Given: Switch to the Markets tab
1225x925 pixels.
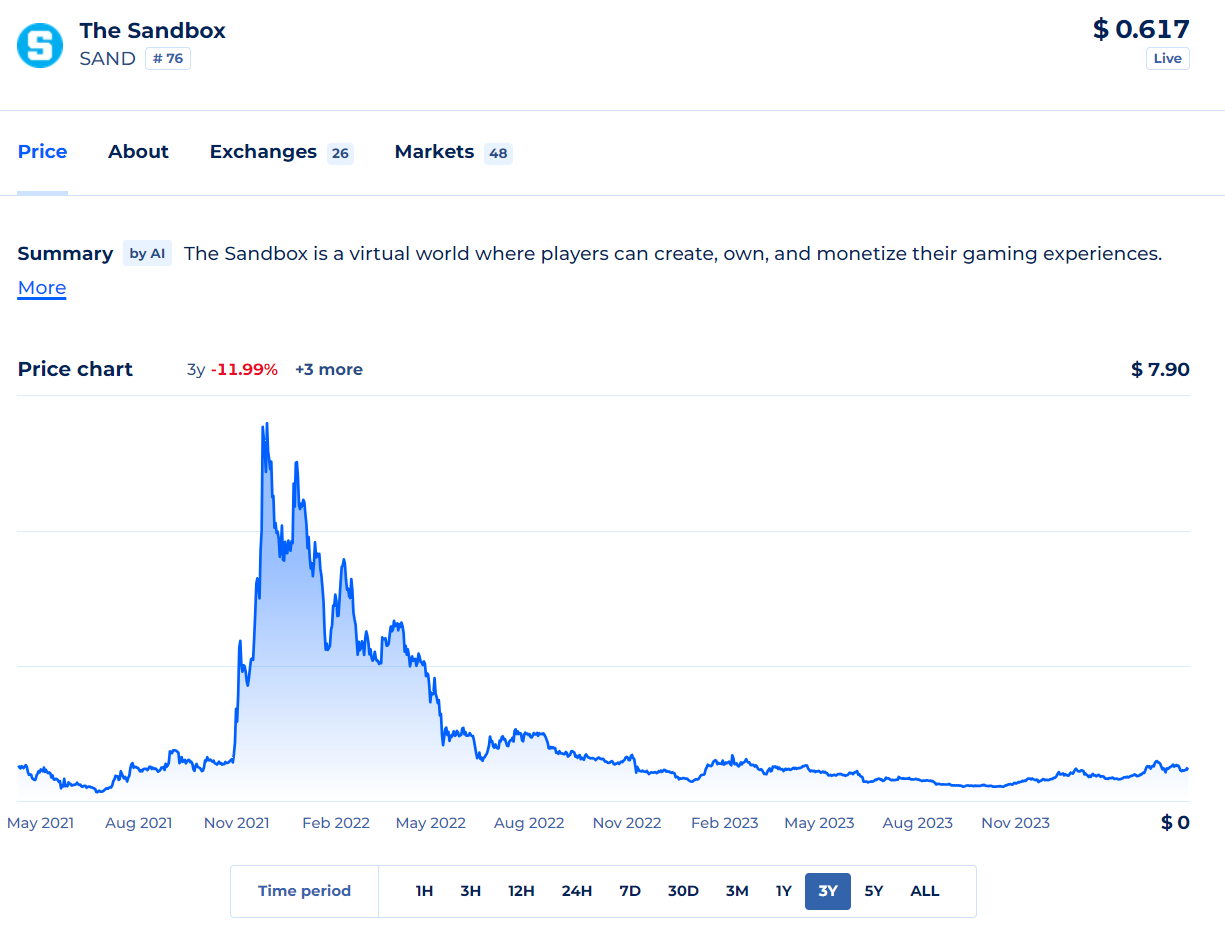Looking at the screenshot, I should tap(453, 152).
